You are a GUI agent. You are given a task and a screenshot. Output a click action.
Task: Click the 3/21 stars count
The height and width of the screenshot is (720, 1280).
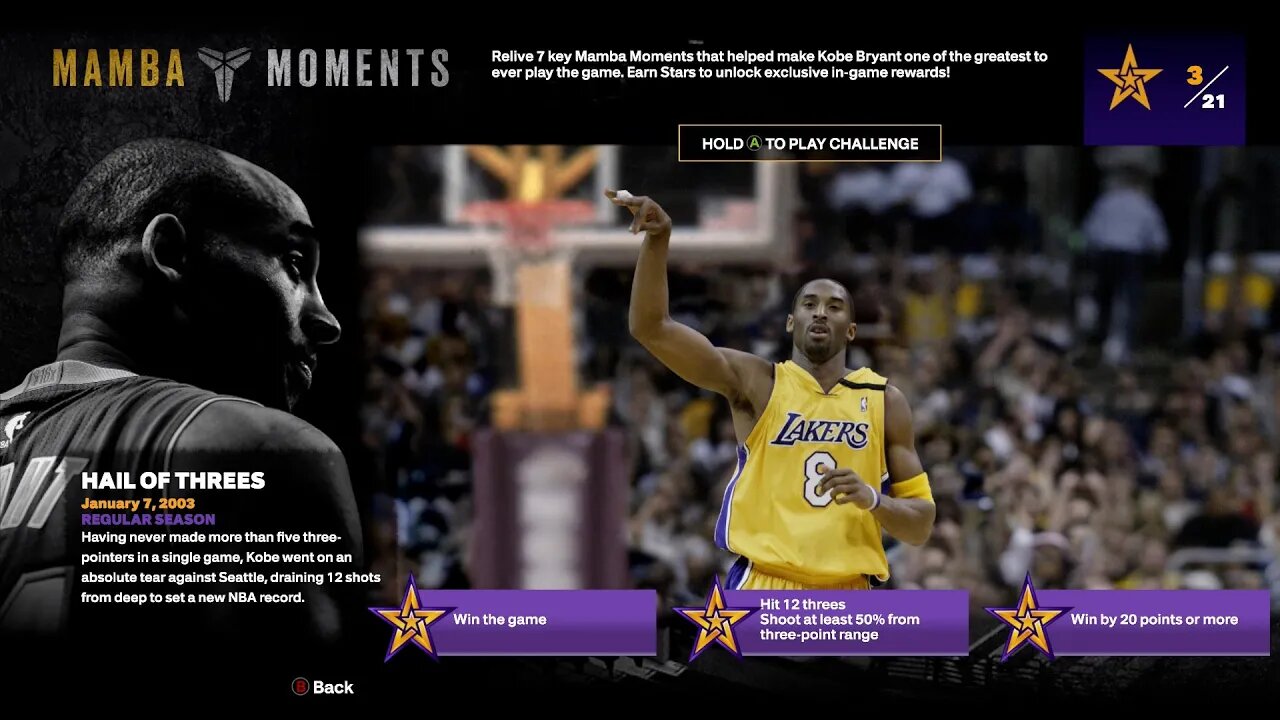click(1206, 88)
